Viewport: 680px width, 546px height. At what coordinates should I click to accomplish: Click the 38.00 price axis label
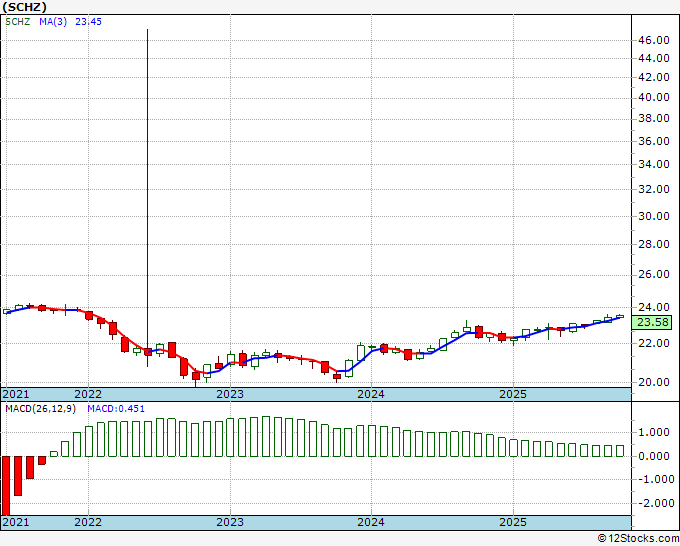[654, 118]
